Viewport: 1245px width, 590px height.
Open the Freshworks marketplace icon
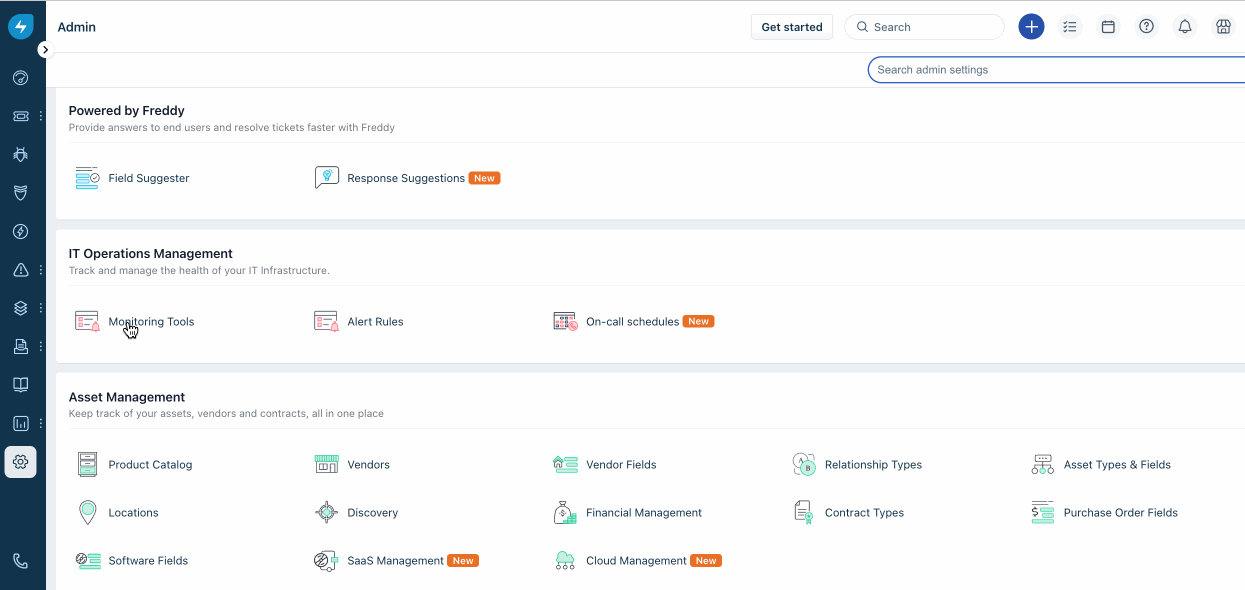pos(1223,26)
